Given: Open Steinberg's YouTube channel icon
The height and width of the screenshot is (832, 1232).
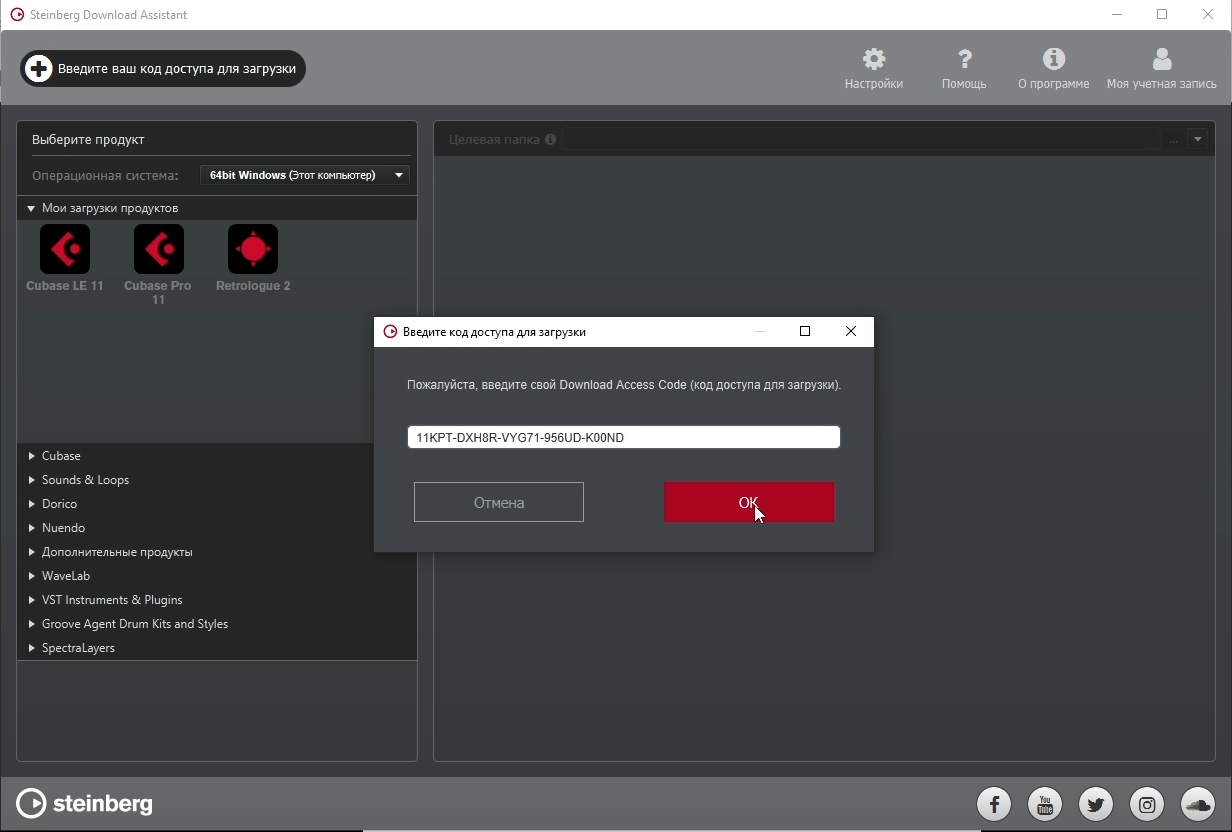Looking at the screenshot, I should [1045, 804].
